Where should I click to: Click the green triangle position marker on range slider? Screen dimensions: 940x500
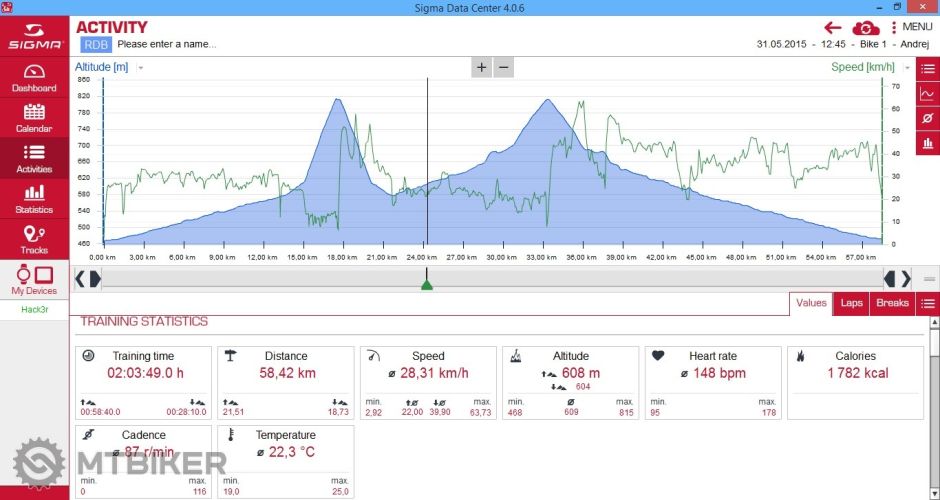pos(427,285)
